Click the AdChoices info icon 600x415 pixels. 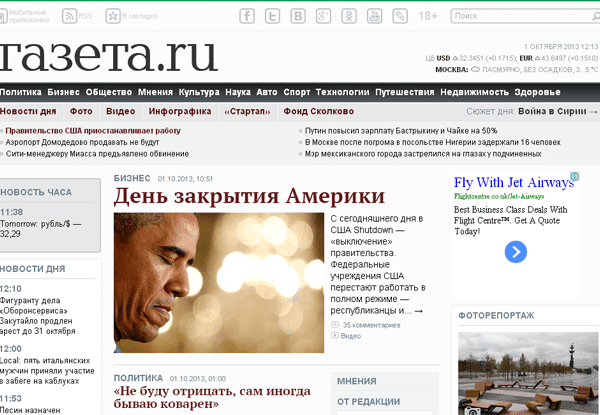(574, 176)
